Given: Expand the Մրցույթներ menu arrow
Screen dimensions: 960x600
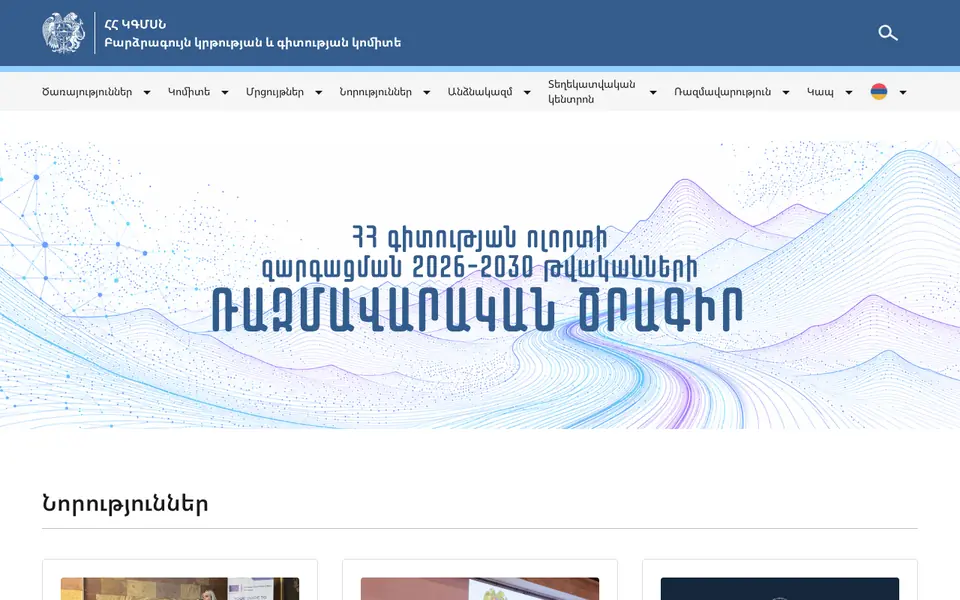Looking at the screenshot, I should point(318,92).
